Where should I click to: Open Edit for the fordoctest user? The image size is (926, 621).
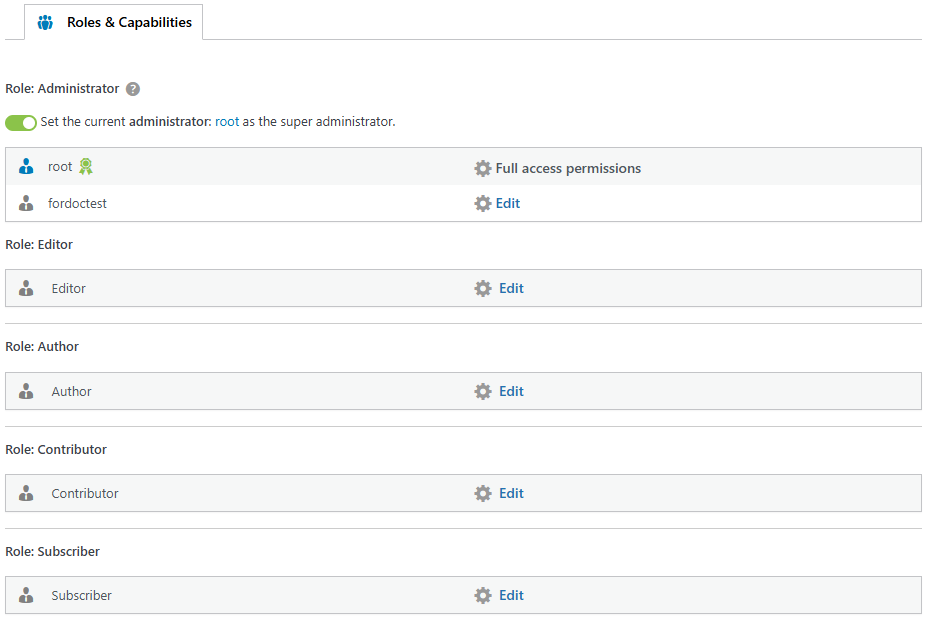(x=510, y=203)
